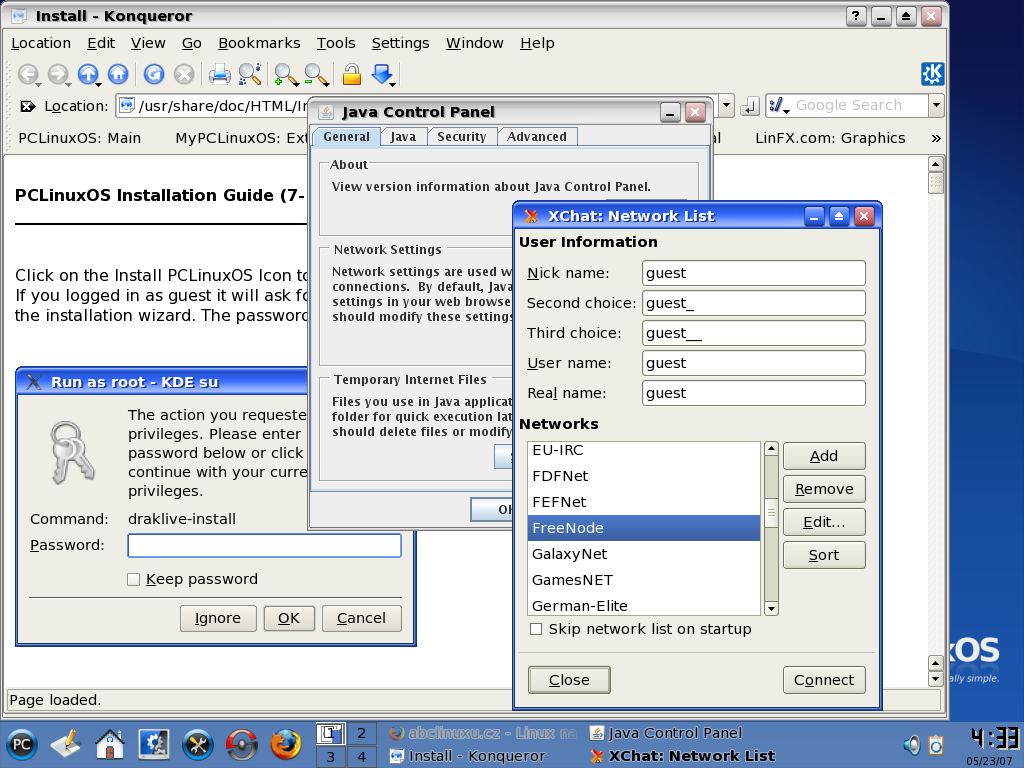Click Ignore in the KDE su dialog
Viewport: 1024px width, 768px height.
click(218, 618)
